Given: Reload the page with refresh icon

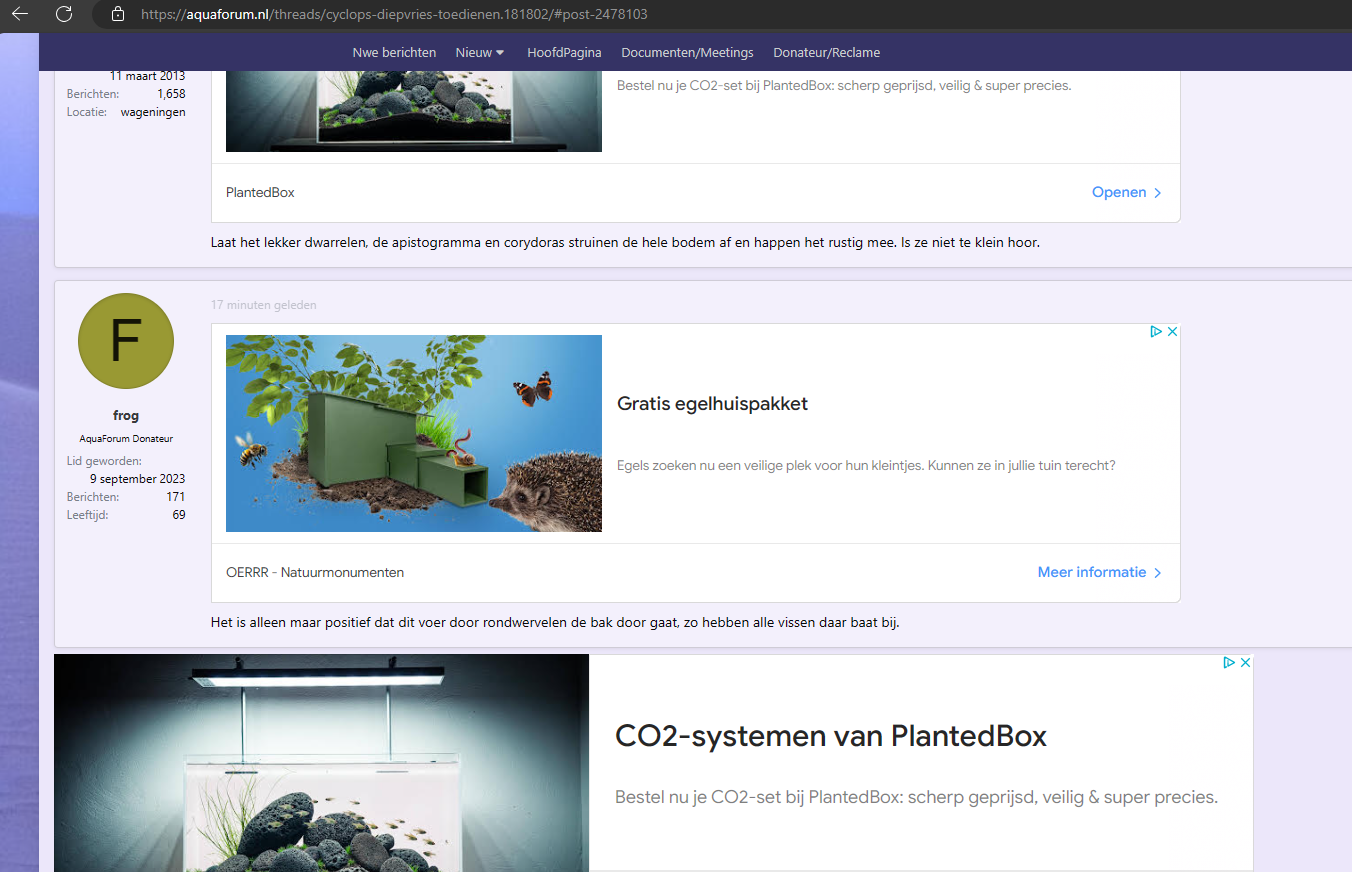Looking at the screenshot, I should point(64,14).
